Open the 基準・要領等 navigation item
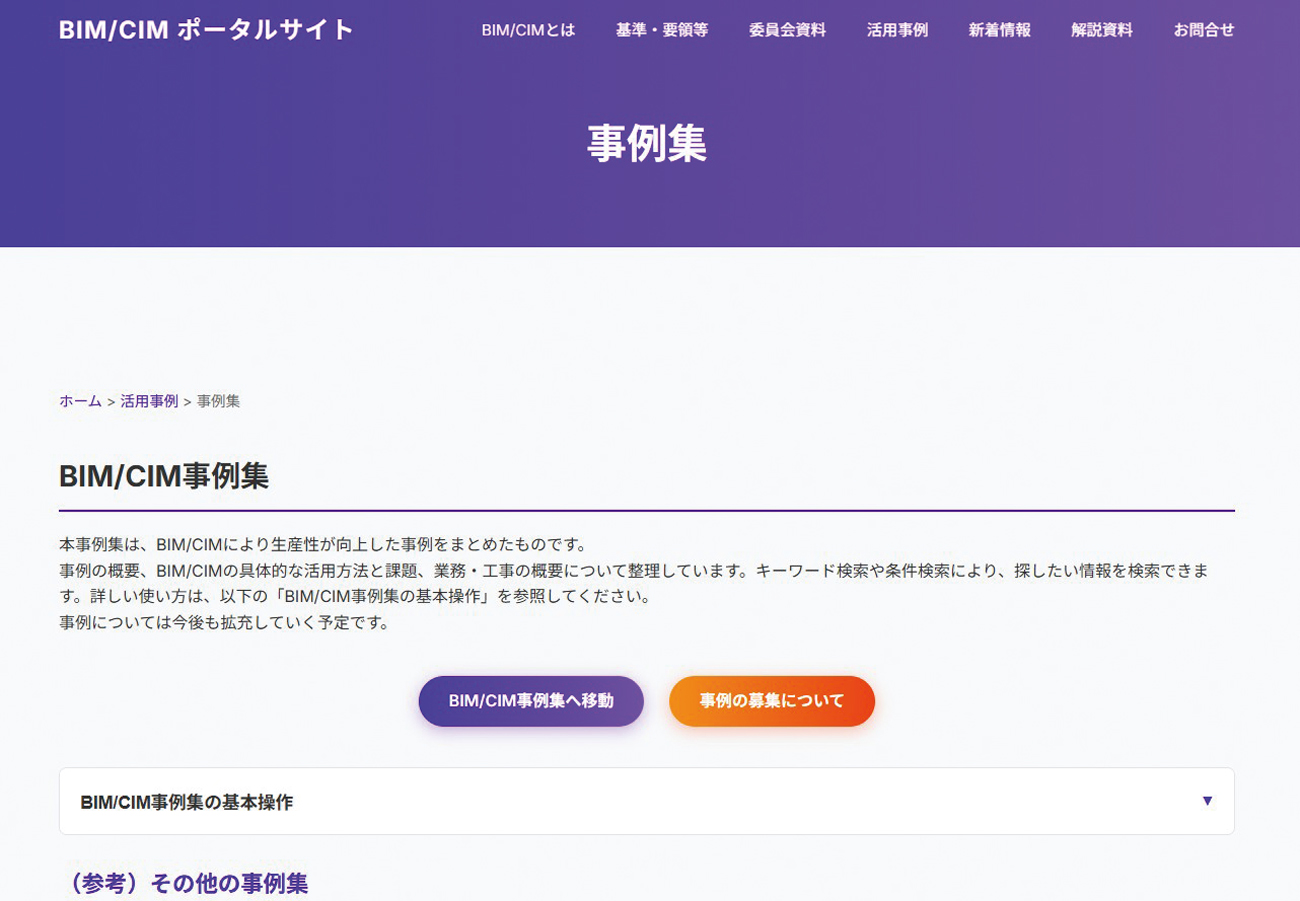This screenshot has width=1300, height=901. 661,30
